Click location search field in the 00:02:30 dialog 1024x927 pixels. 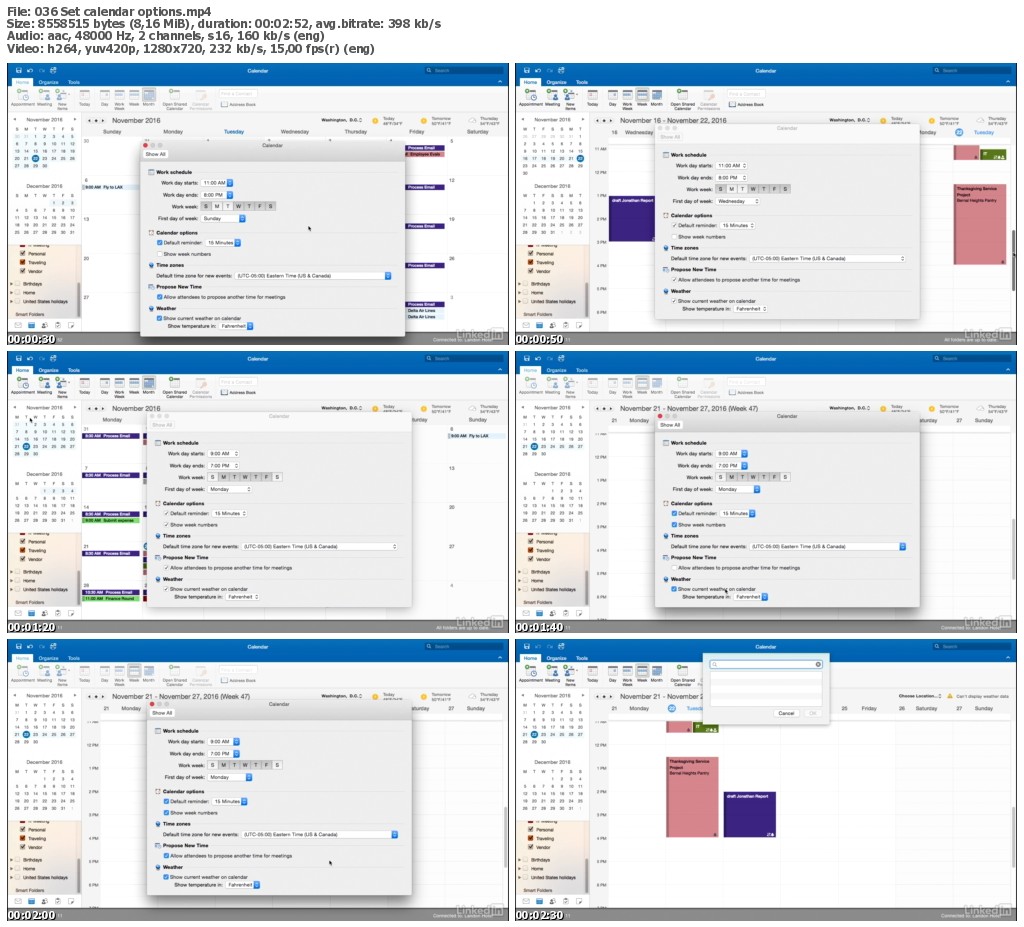766,664
